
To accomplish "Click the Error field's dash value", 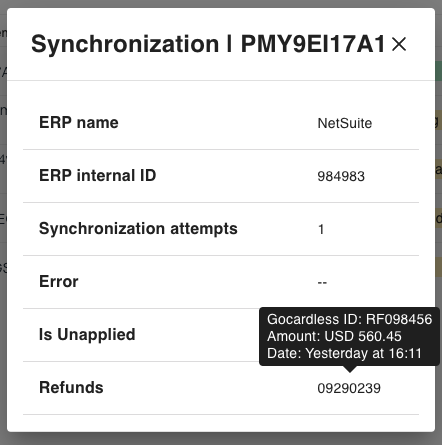I will (x=322, y=282).
